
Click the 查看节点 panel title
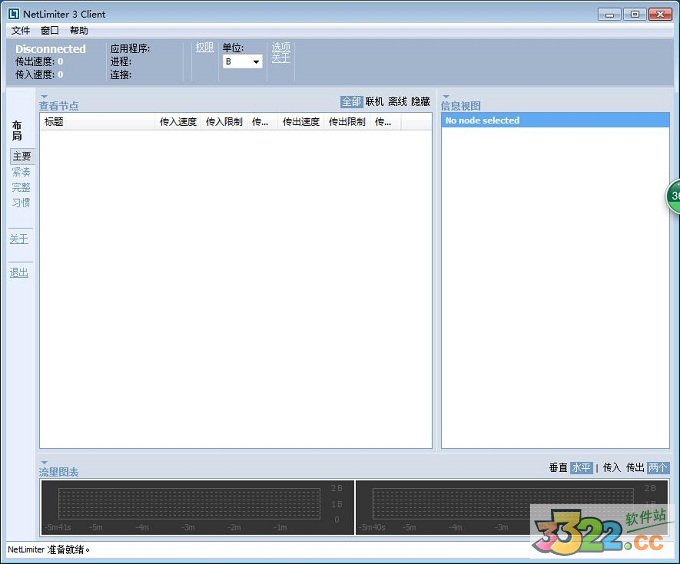pyautogui.click(x=59, y=106)
